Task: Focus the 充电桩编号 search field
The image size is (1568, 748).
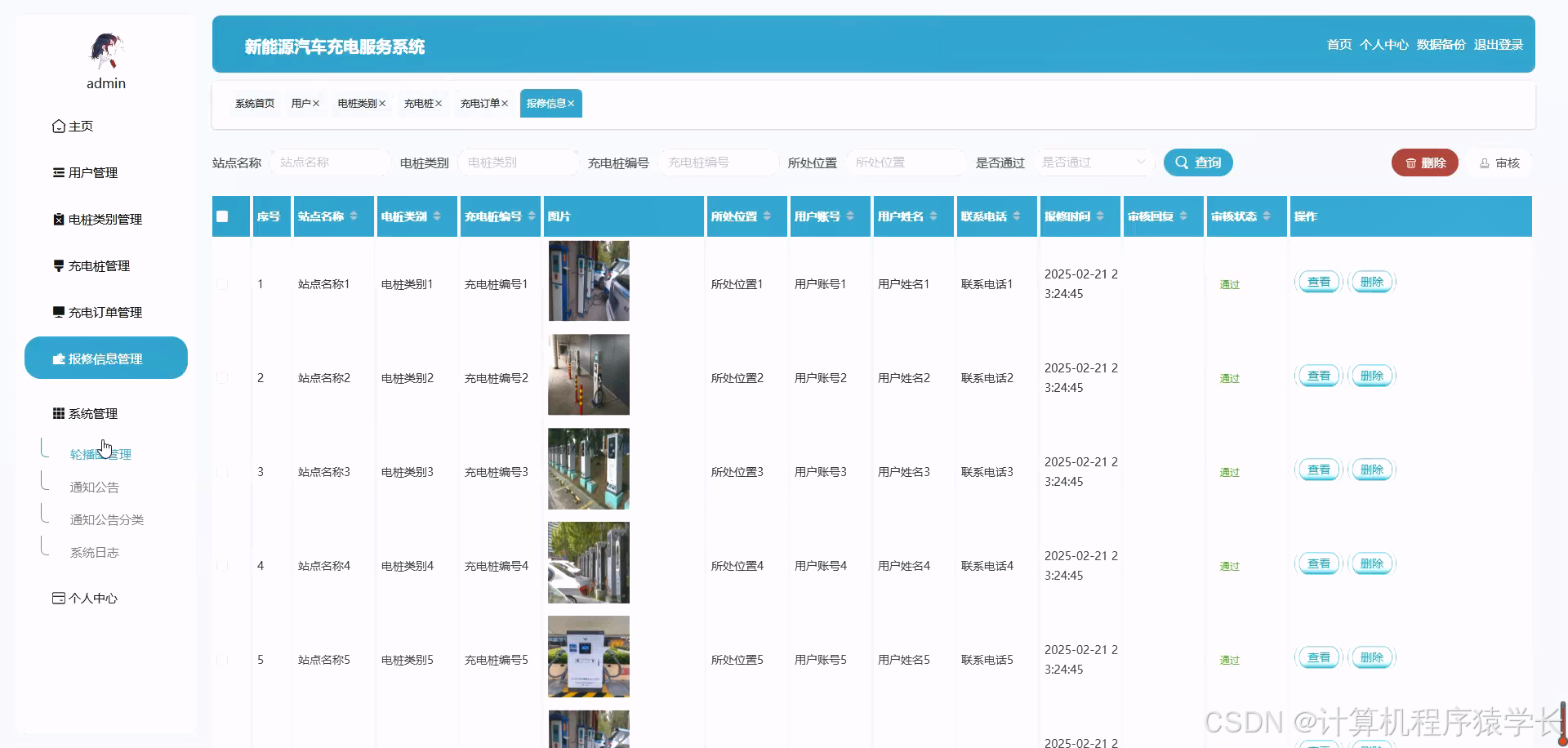Action: (719, 163)
